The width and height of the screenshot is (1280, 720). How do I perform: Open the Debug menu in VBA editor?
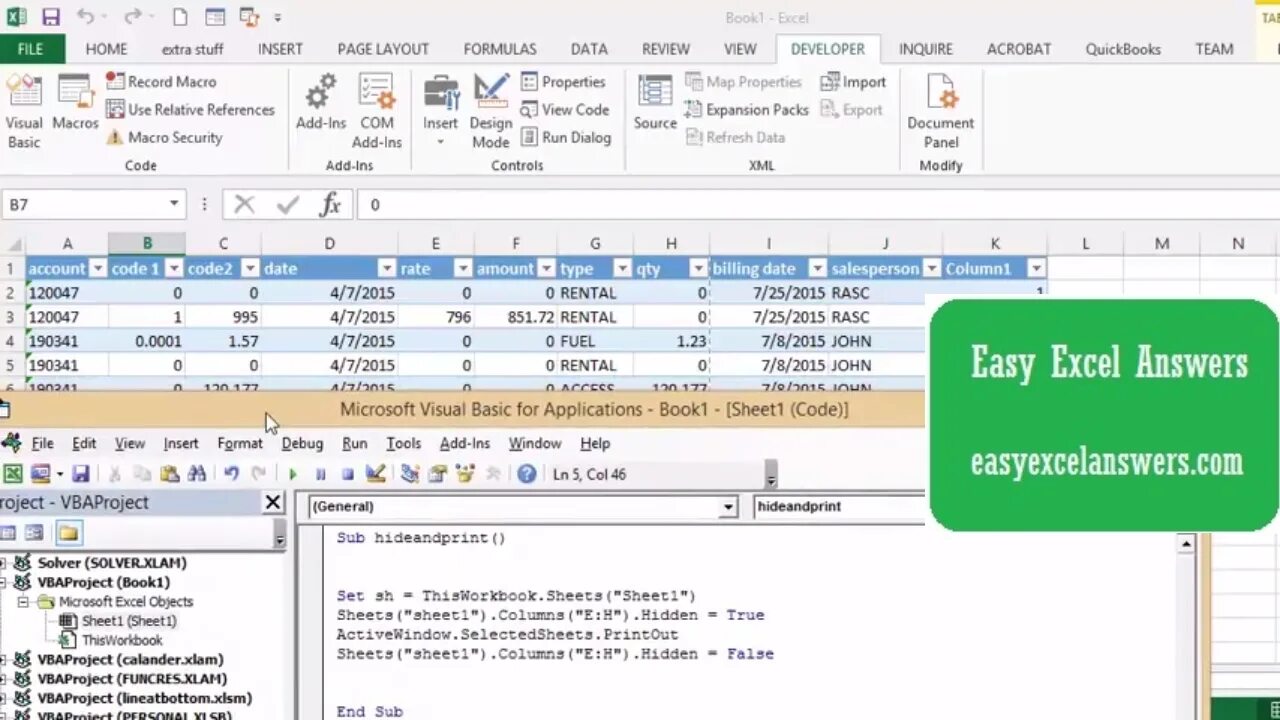[302, 443]
